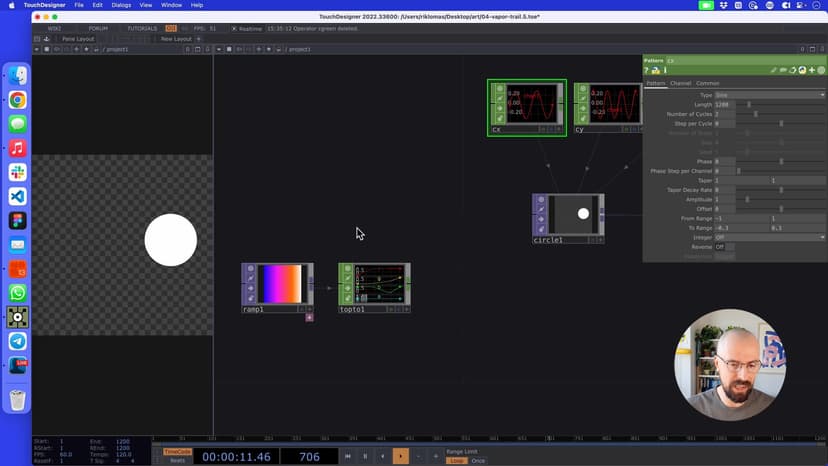Viewport: 828px width, 466px height.
Task: Toggle the Reverse parameter Off switch
Action: pyautogui.click(x=720, y=247)
